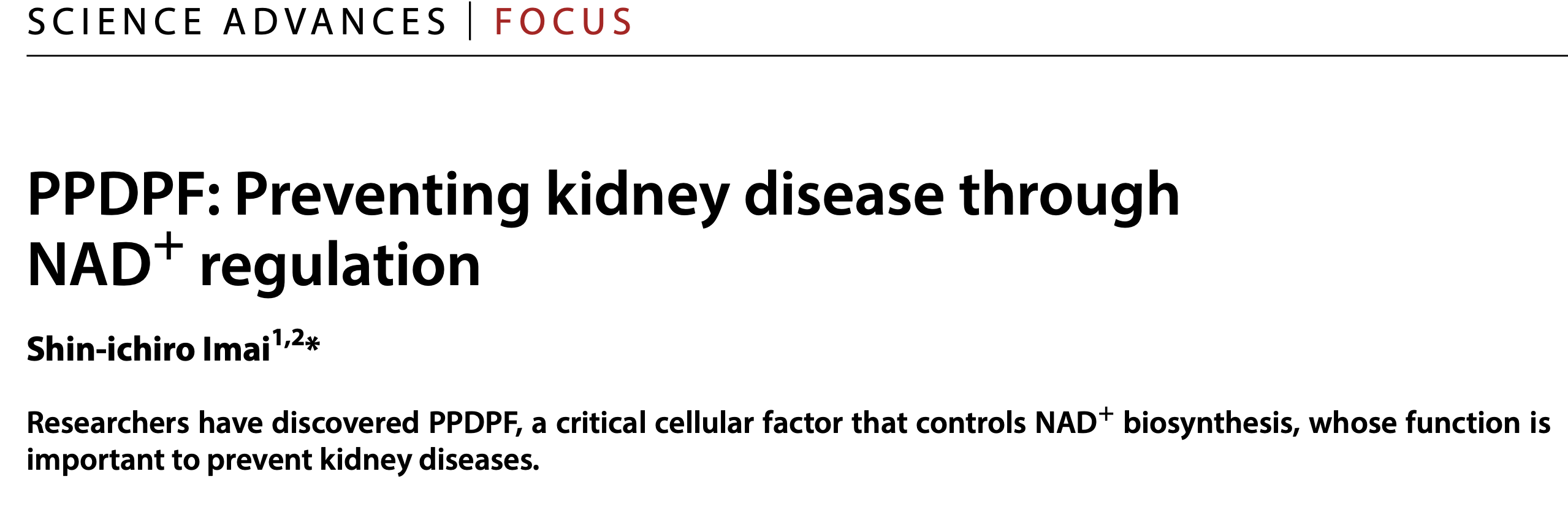Click the SCIENCE ADVANCES journal header
Viewport: 1568px width, 509px height.
[x=237, y=22]
